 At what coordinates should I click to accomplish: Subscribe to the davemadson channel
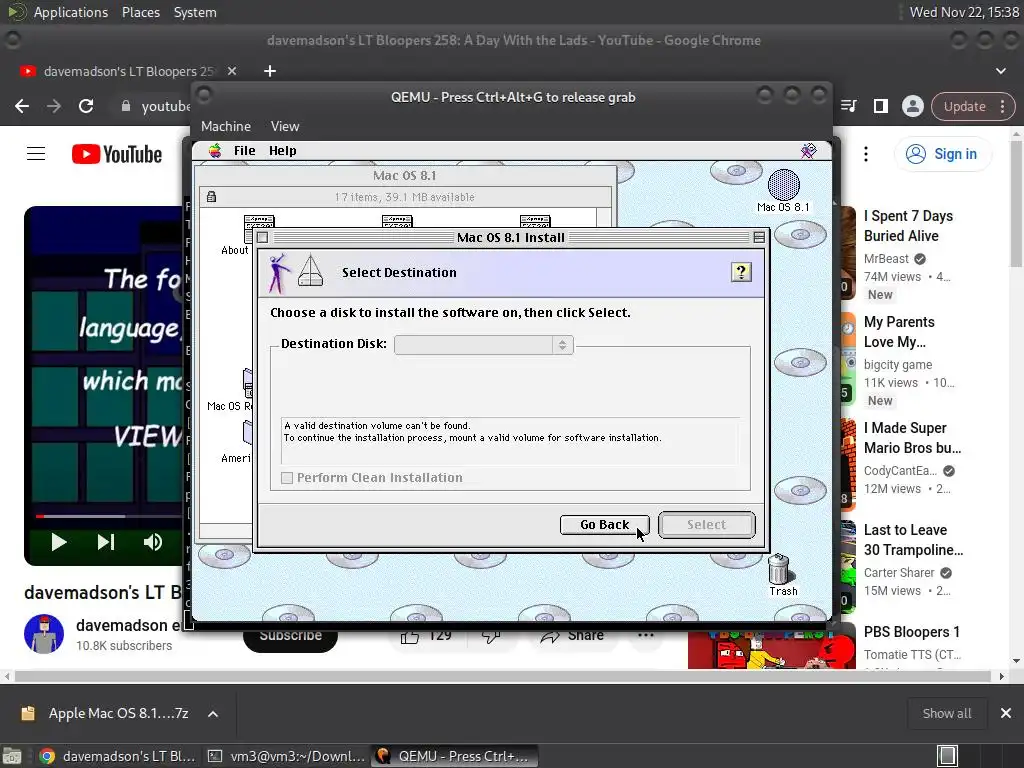point(290,641)
